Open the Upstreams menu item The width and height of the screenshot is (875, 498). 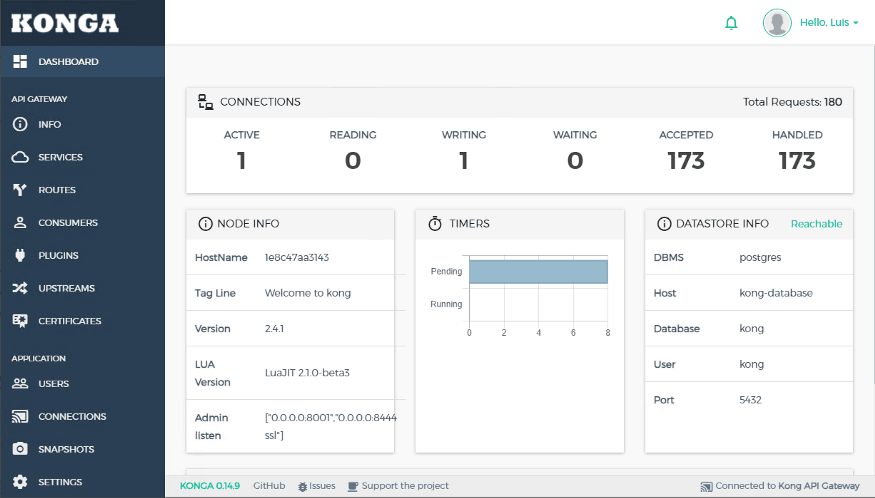coord(83,288)
